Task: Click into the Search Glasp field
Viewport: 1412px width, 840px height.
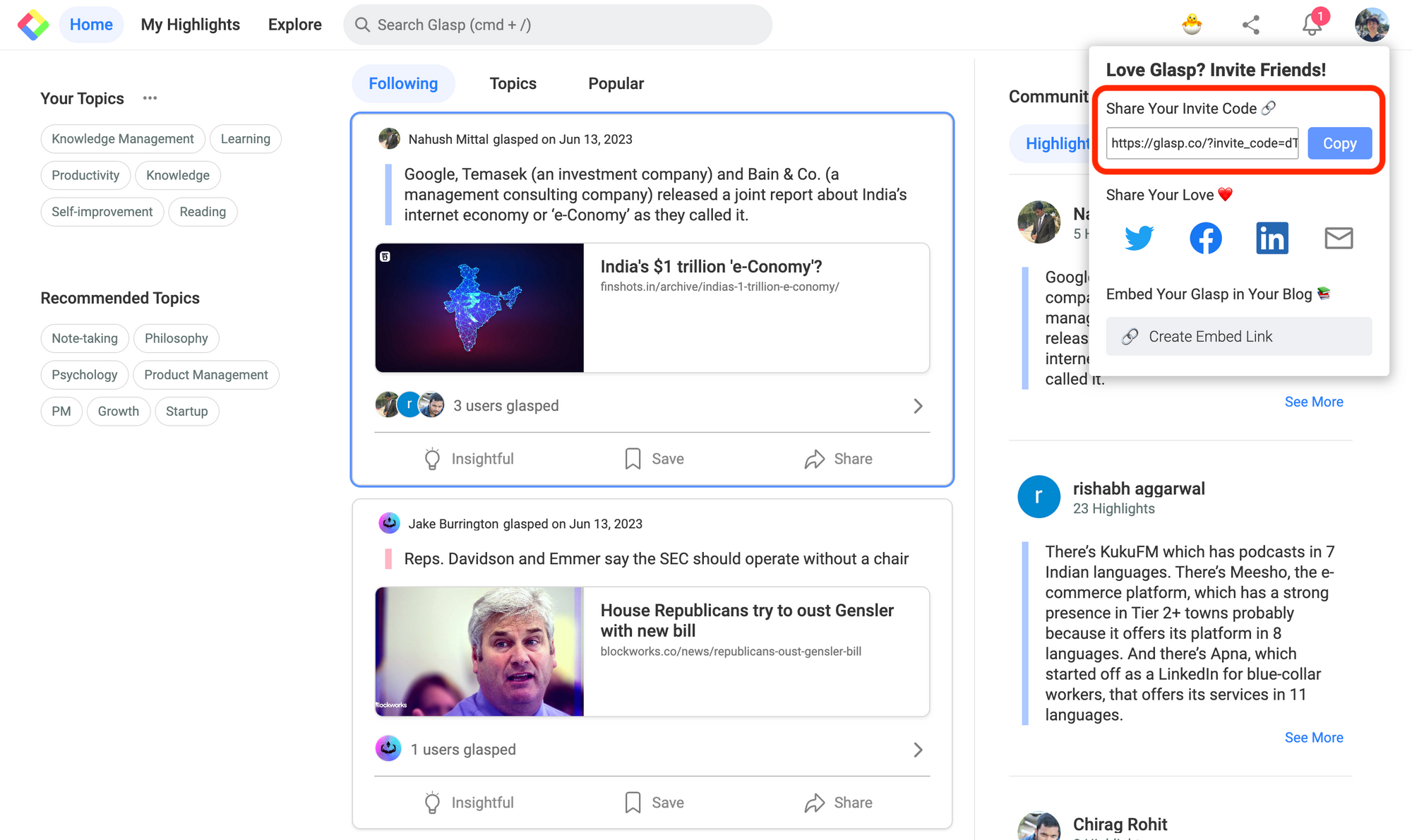Action: [x=558, y=25]
